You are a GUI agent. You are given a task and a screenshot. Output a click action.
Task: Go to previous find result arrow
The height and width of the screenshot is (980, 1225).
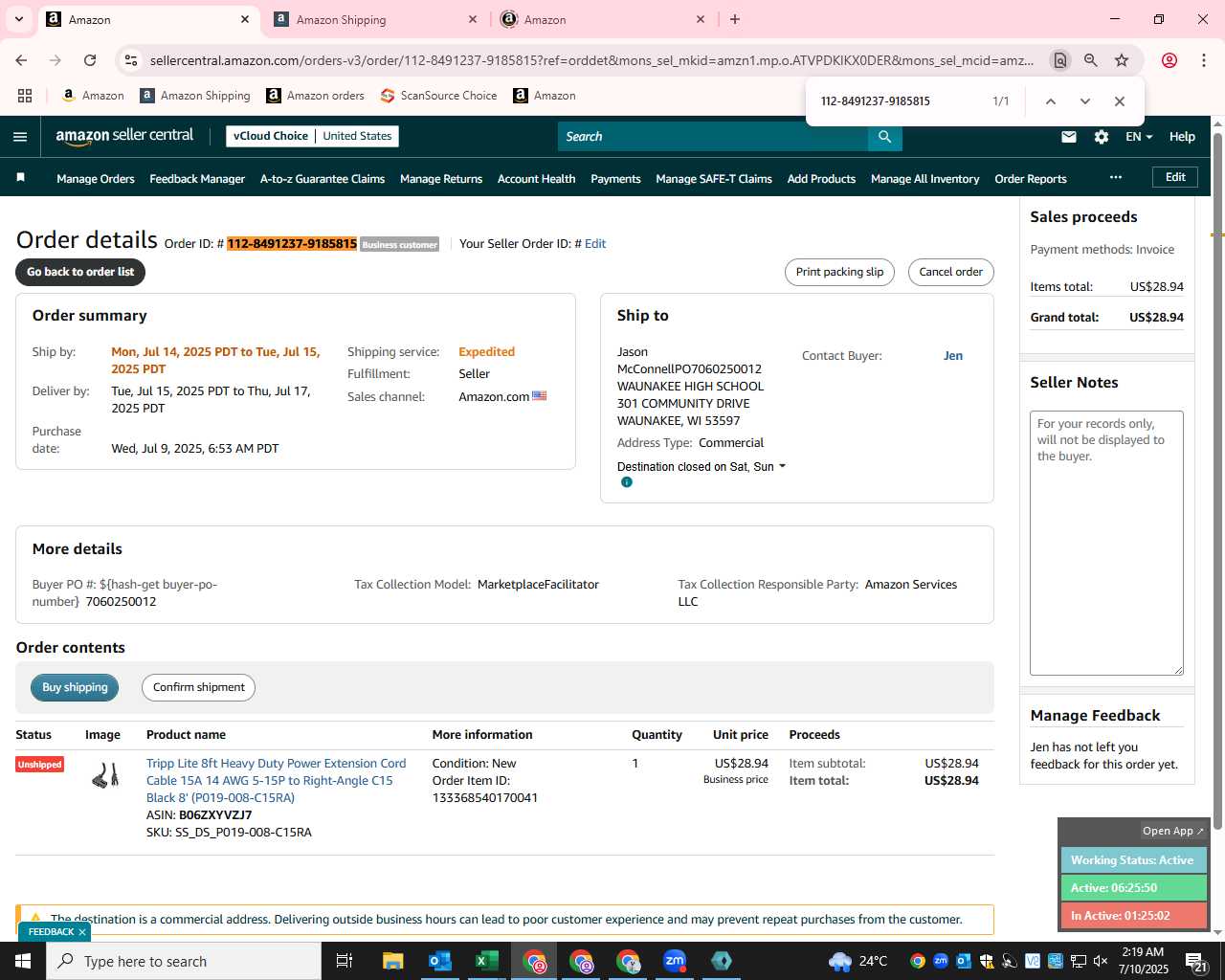pyautogui.click(x=1051, y=101)
